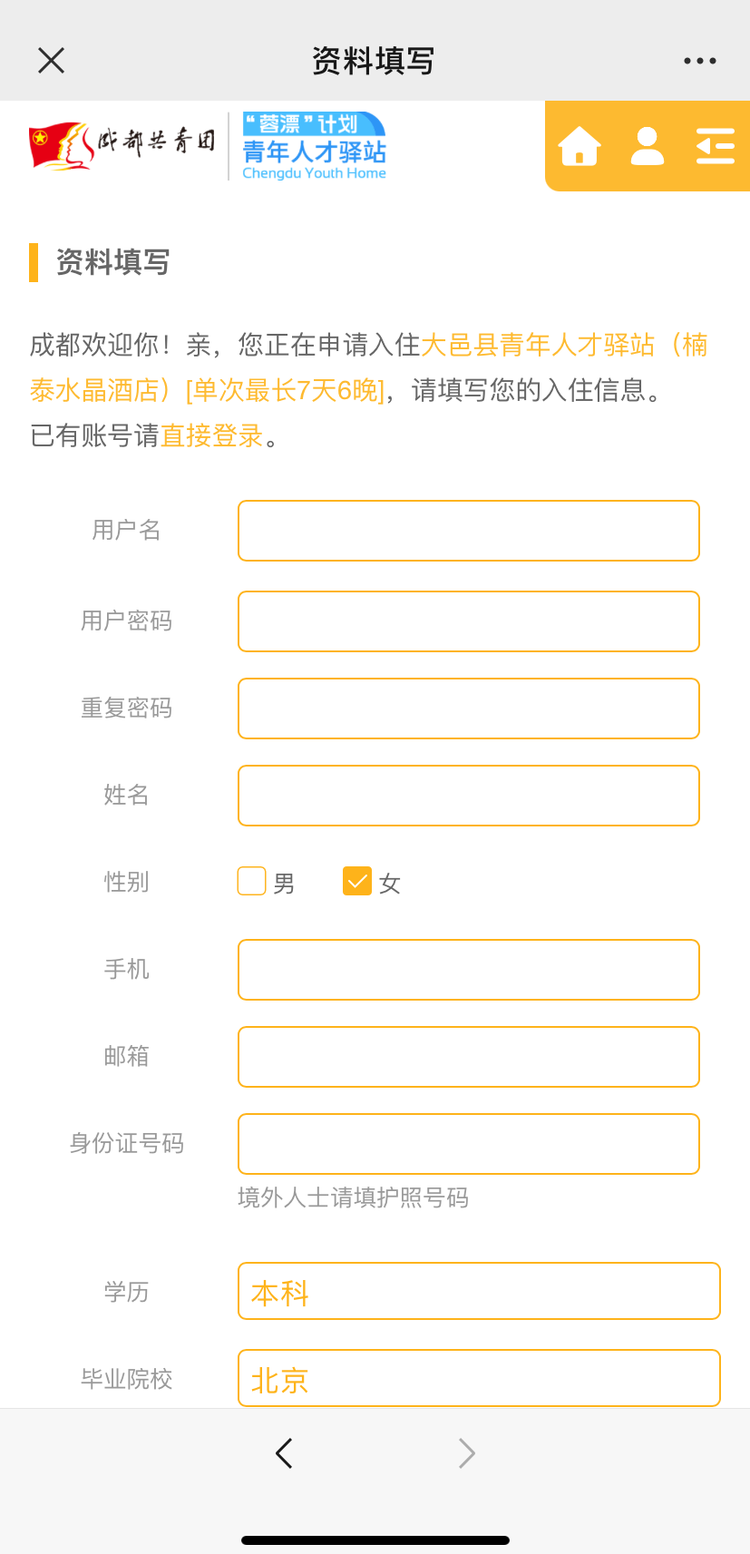Go back with the left arrow
Image resolution: width=750 pixels, height=1554 pixels.
click(284, 1453)
